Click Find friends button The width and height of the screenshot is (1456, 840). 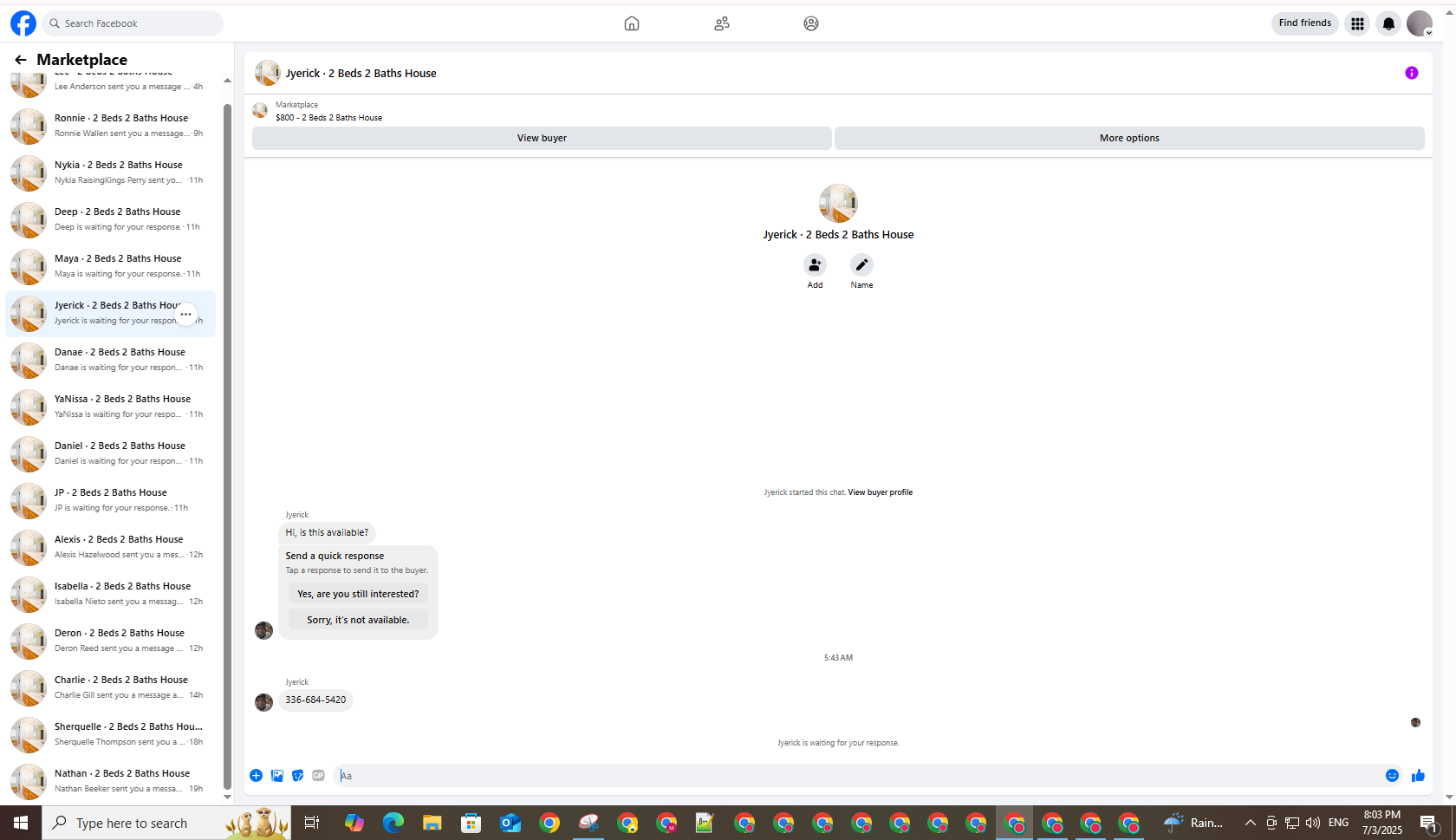point(1304,23)
